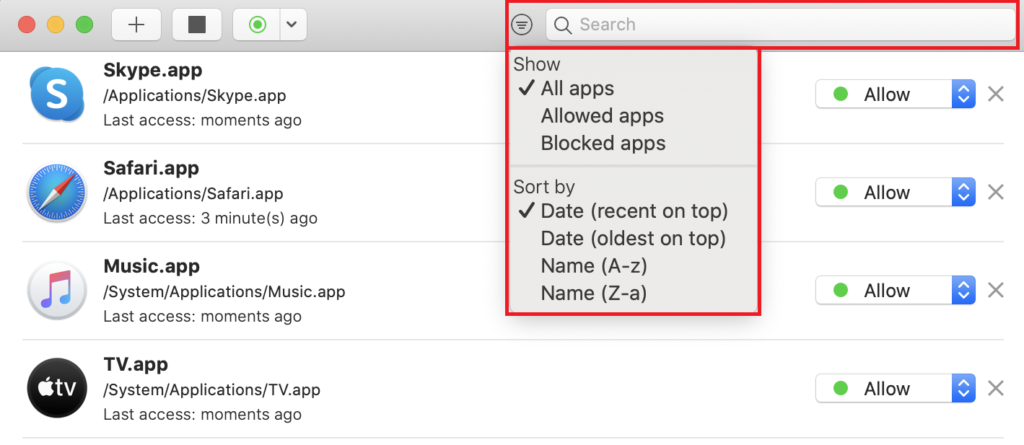Open the filter options icon beside Search
The image size is (1024, 445).
tap(522, 25)
